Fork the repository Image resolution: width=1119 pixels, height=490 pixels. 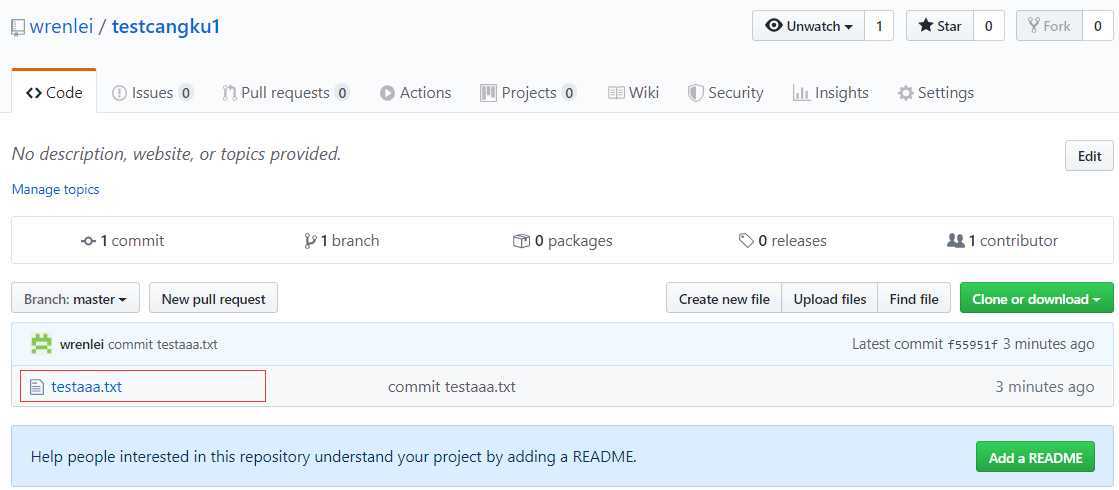coord(1049,26)
